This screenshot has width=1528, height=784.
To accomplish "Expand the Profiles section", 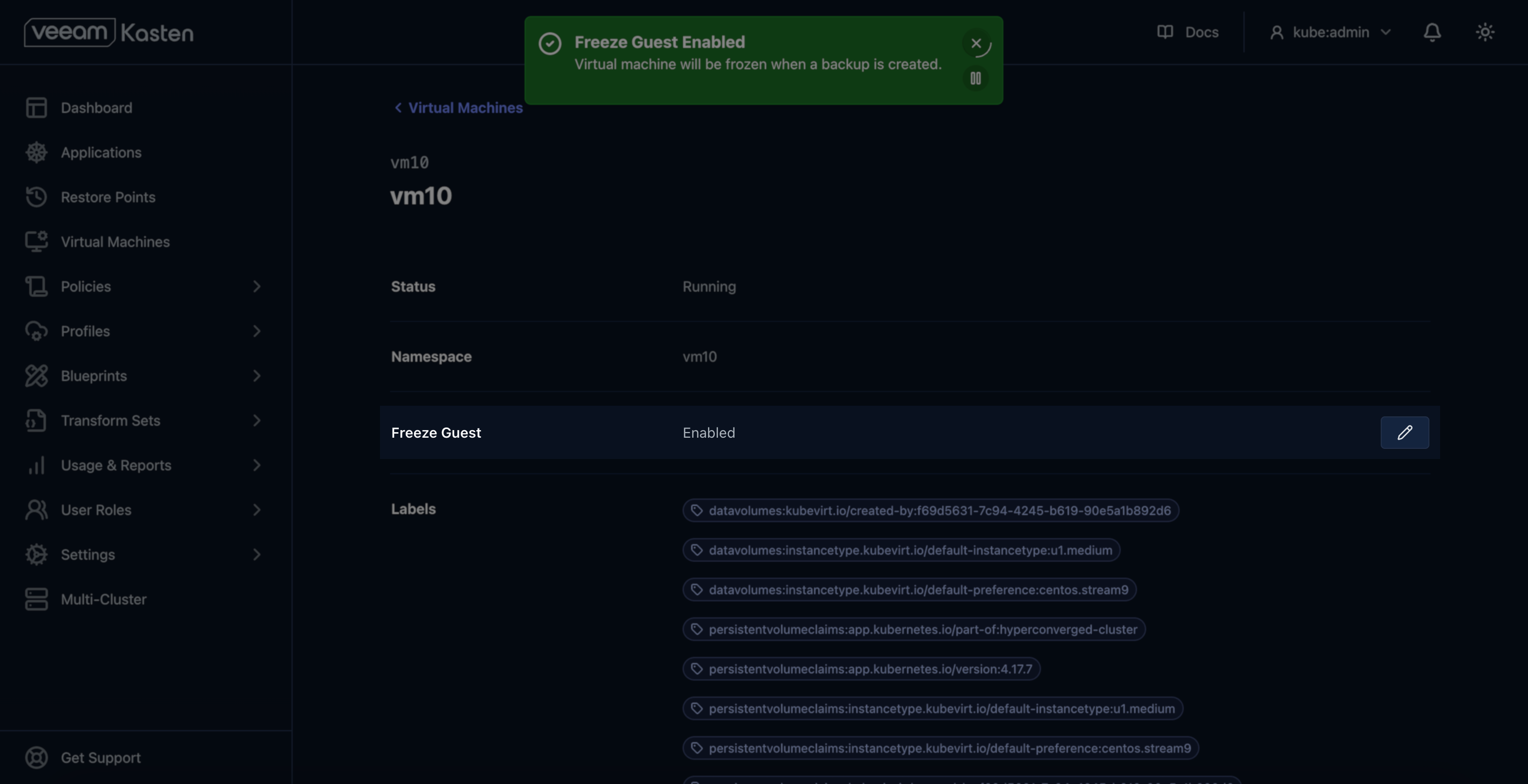I will [x=85, y=331].
